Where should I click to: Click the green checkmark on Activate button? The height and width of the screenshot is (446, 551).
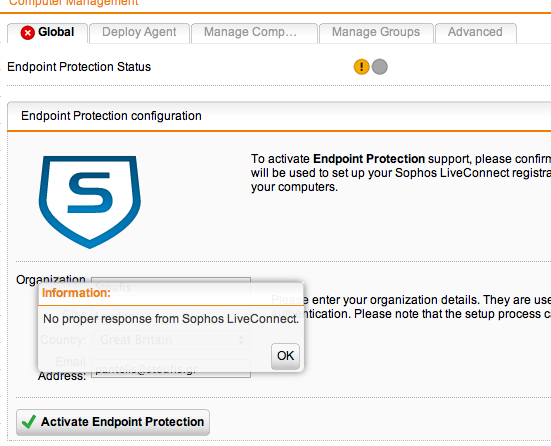pyautogui.click(x=28, y=422)
